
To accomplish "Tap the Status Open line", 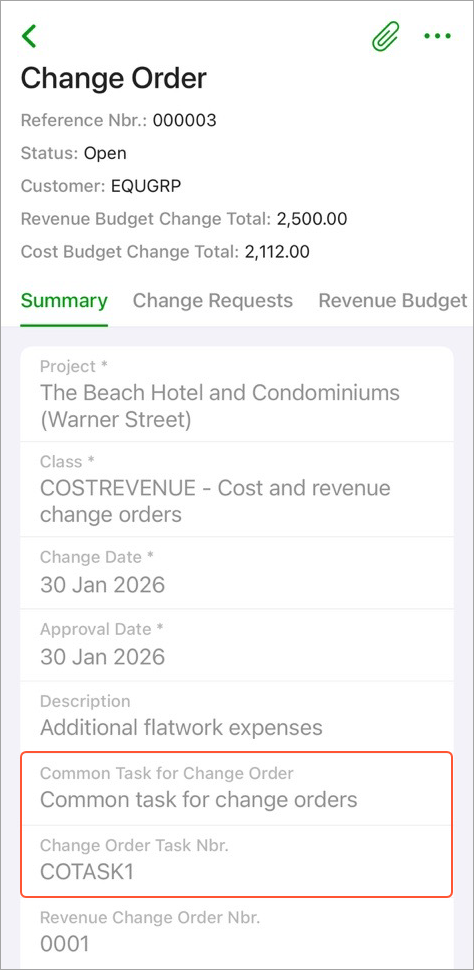I will click(x=74, y=153).
